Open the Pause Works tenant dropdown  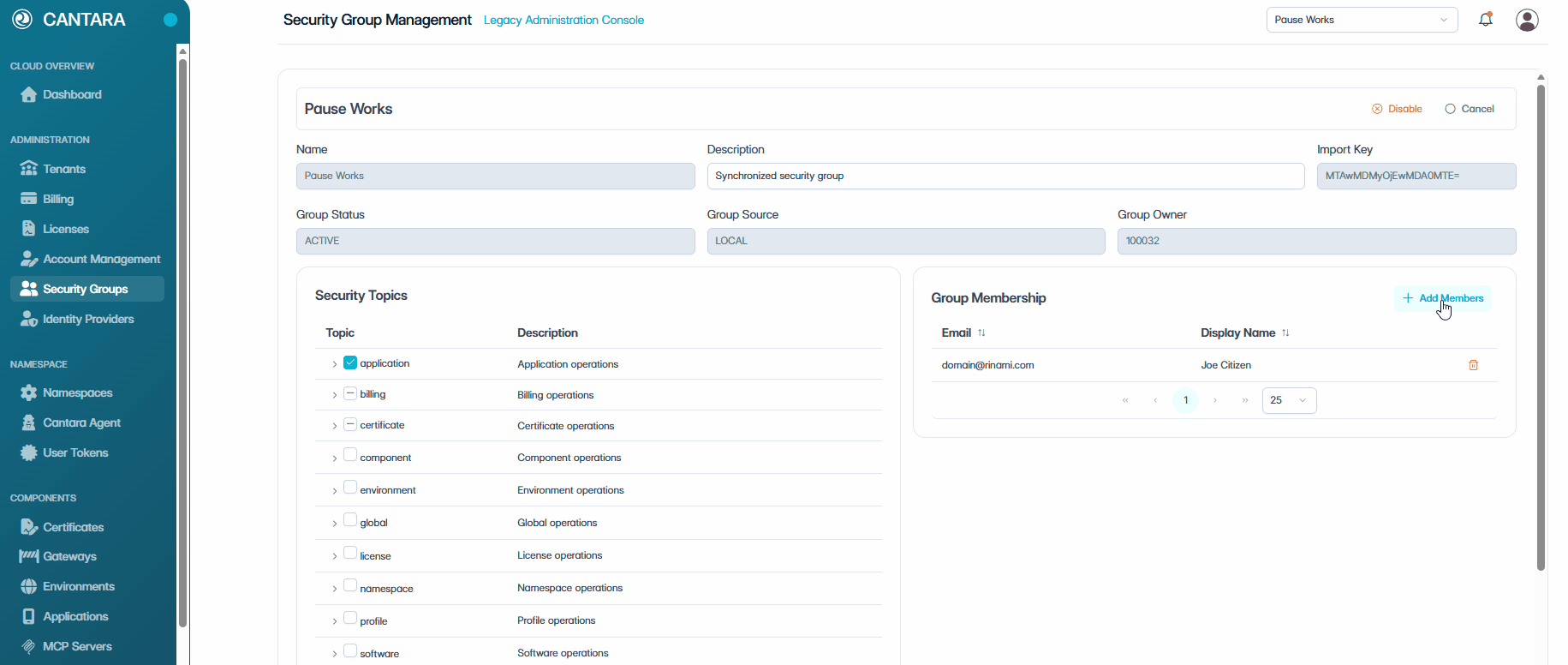click(1362, 20)
